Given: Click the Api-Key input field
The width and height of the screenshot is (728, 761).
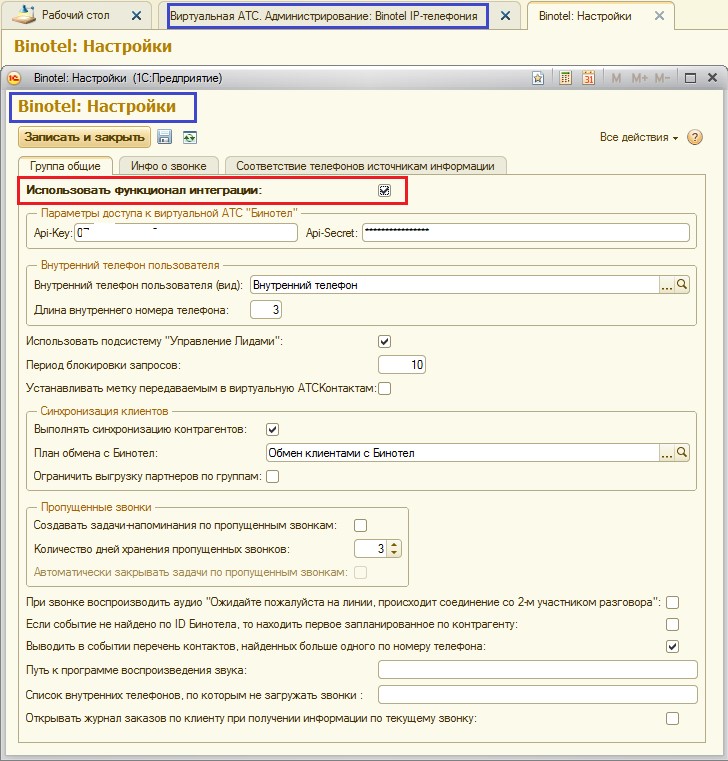Looking at the screenshot, I should (185, 232).
